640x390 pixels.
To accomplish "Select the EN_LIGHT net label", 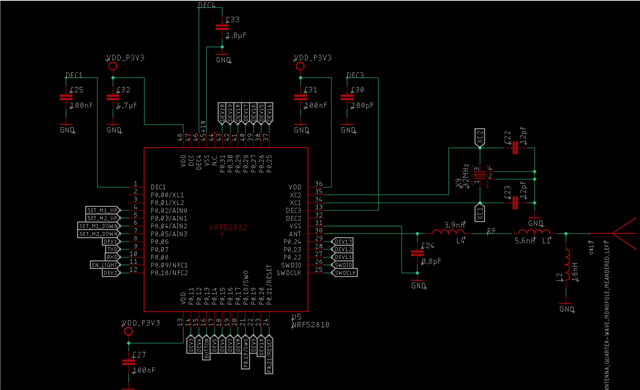I will [104, 265].
